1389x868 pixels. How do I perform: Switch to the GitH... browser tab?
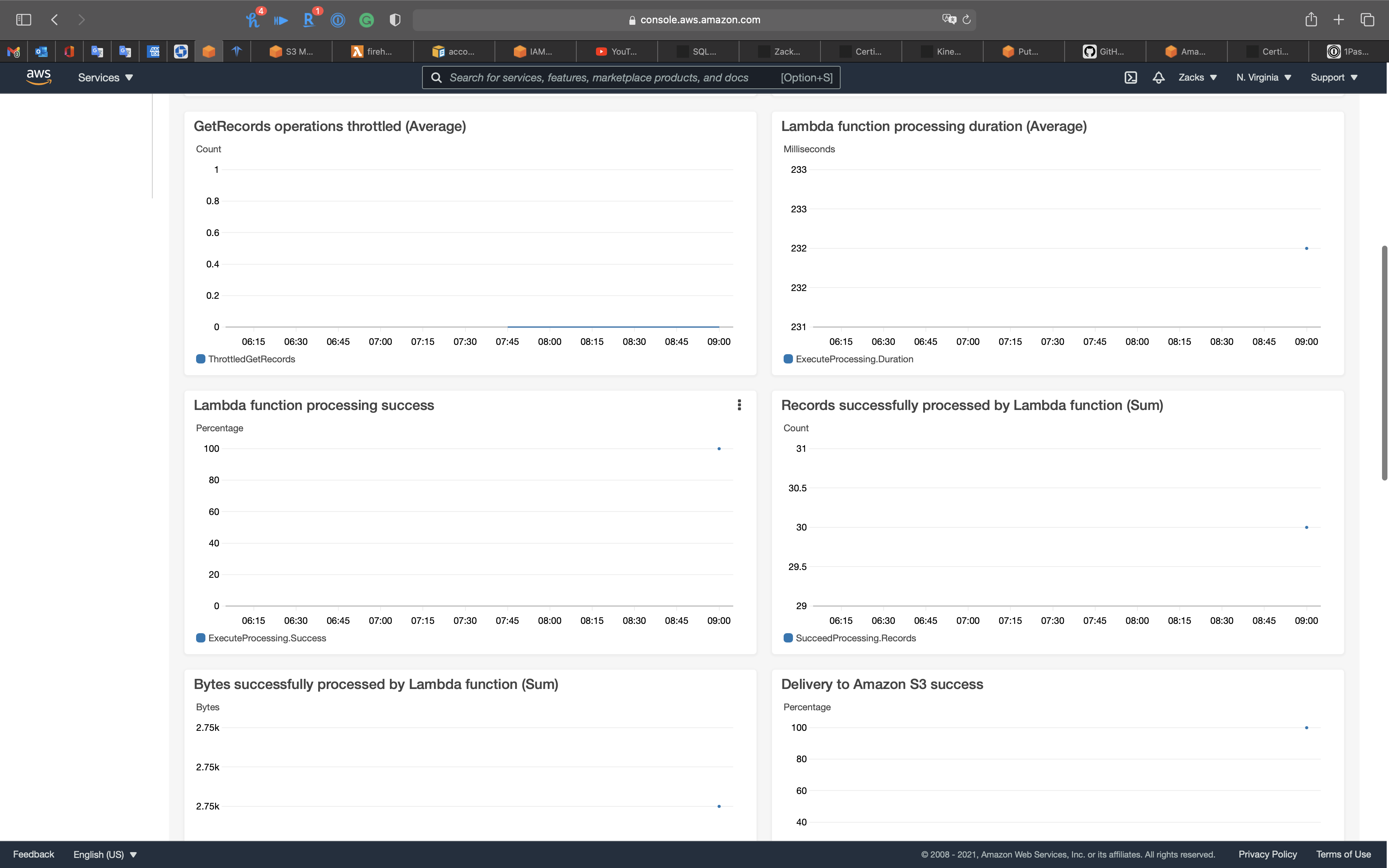coord(1104,52)
